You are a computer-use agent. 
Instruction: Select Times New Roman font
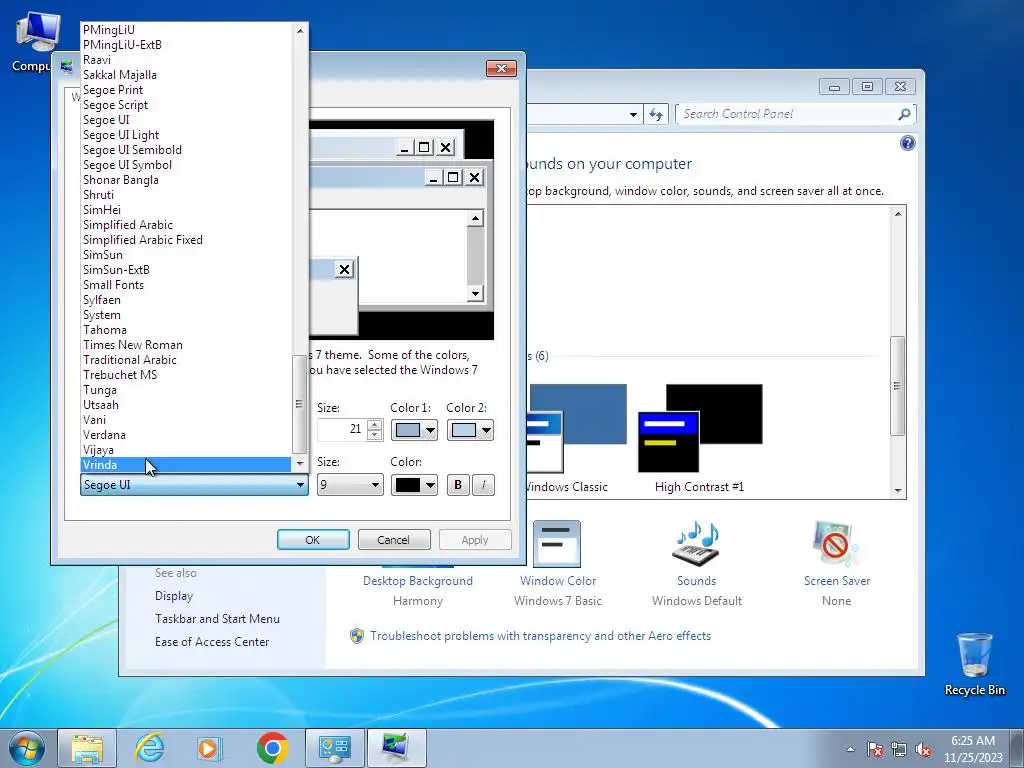click(x=185, y=344)
